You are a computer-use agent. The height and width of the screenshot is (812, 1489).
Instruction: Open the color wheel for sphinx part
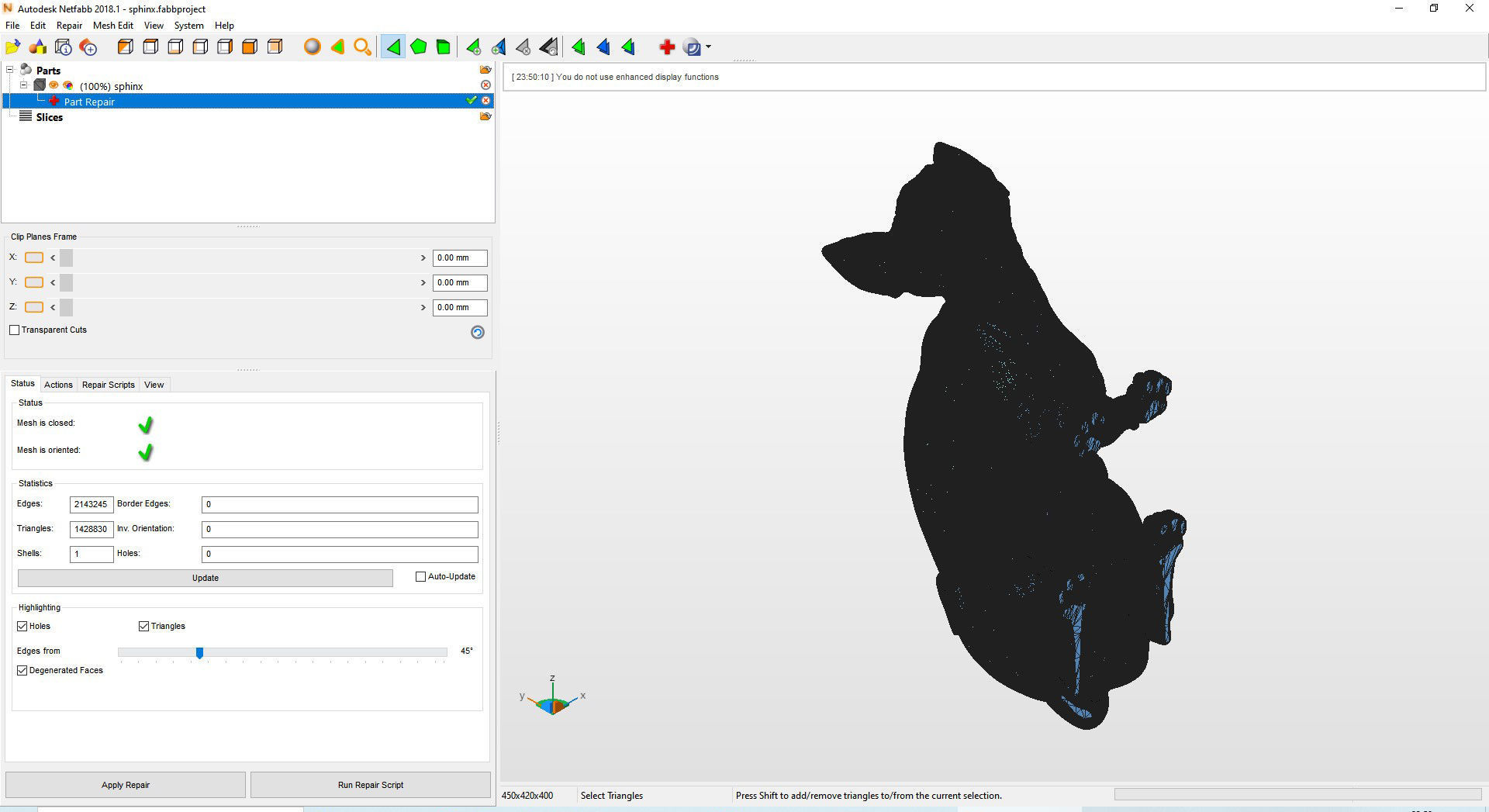(68, 85)
